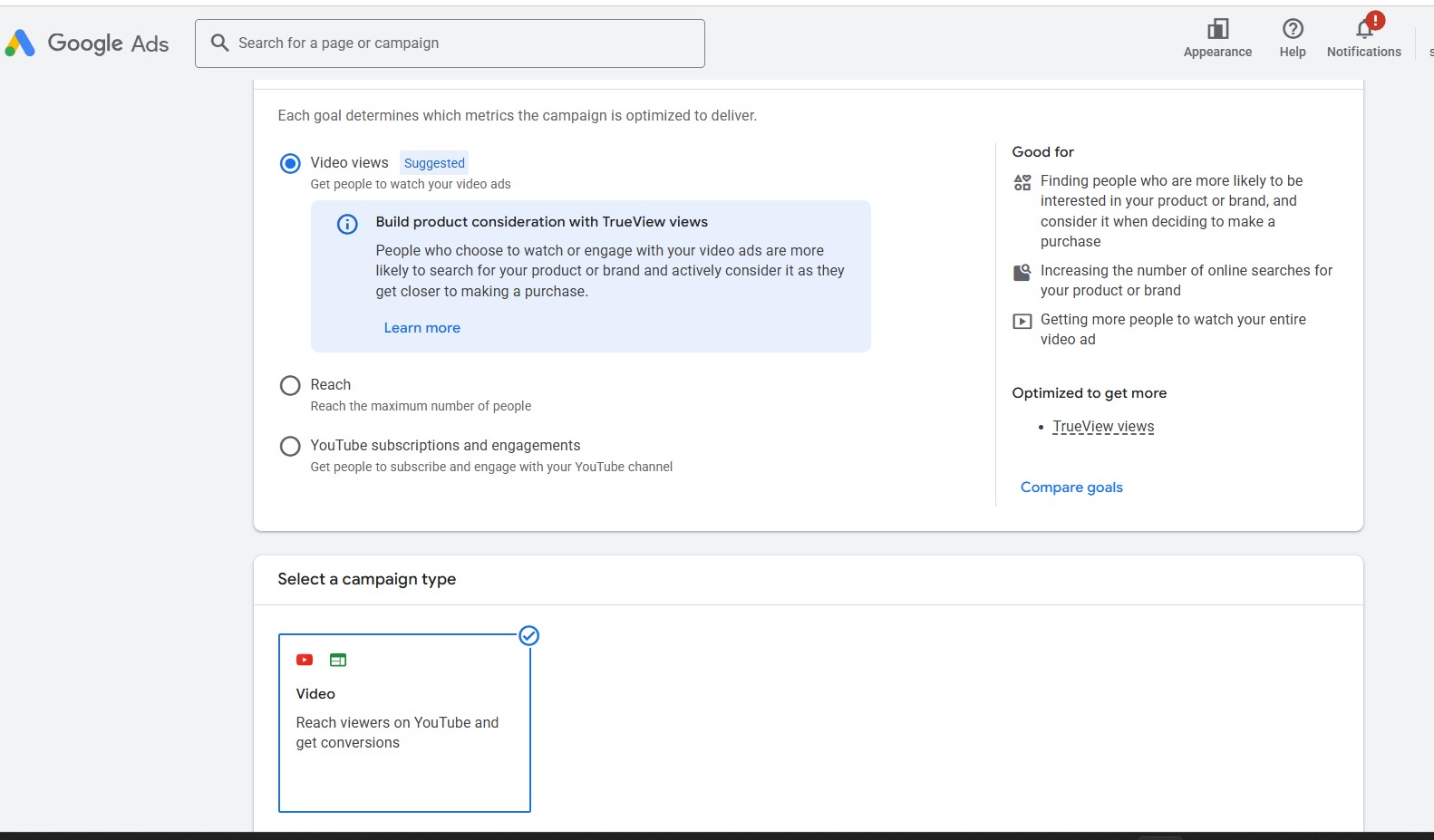Select YouTube subscriptions and engagements radio
1434x840 pixels.
pyautogui.click(x=290, y=446)
